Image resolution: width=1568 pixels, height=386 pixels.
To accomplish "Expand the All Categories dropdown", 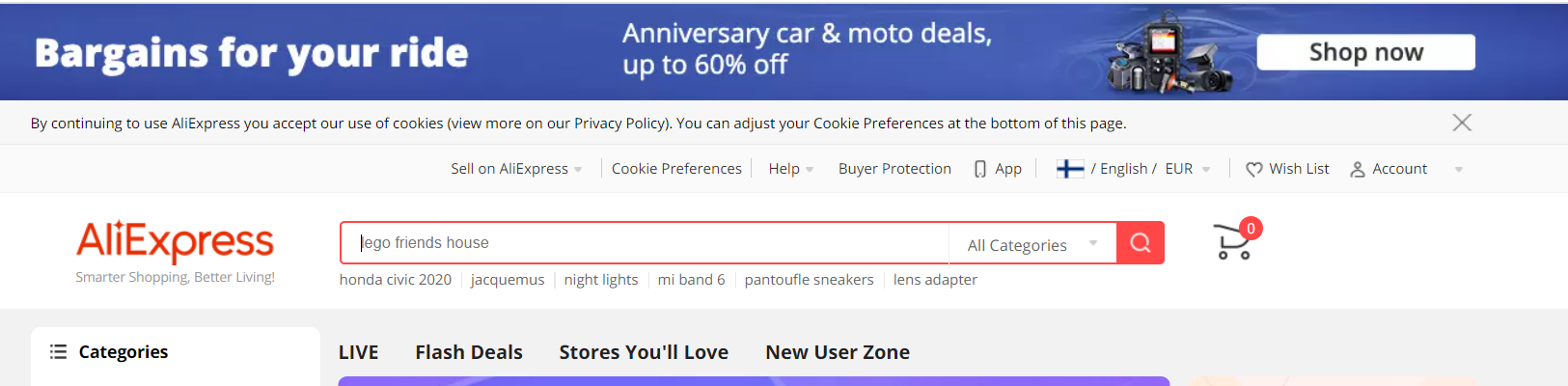I will coord(1032,244).
